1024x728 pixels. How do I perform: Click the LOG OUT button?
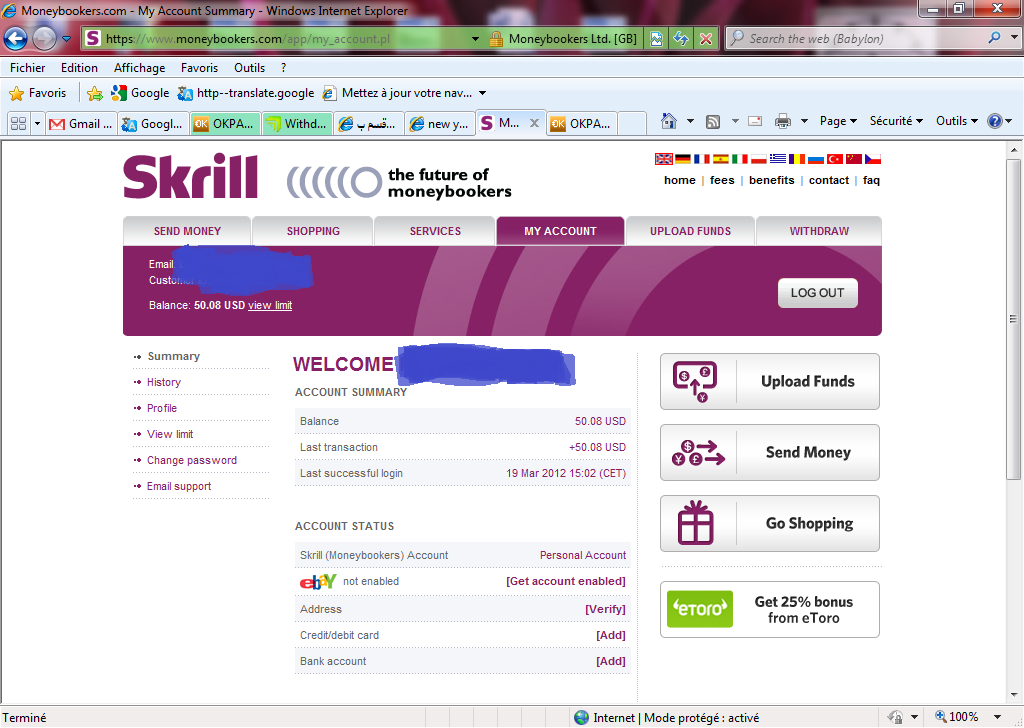click(818, 293)
